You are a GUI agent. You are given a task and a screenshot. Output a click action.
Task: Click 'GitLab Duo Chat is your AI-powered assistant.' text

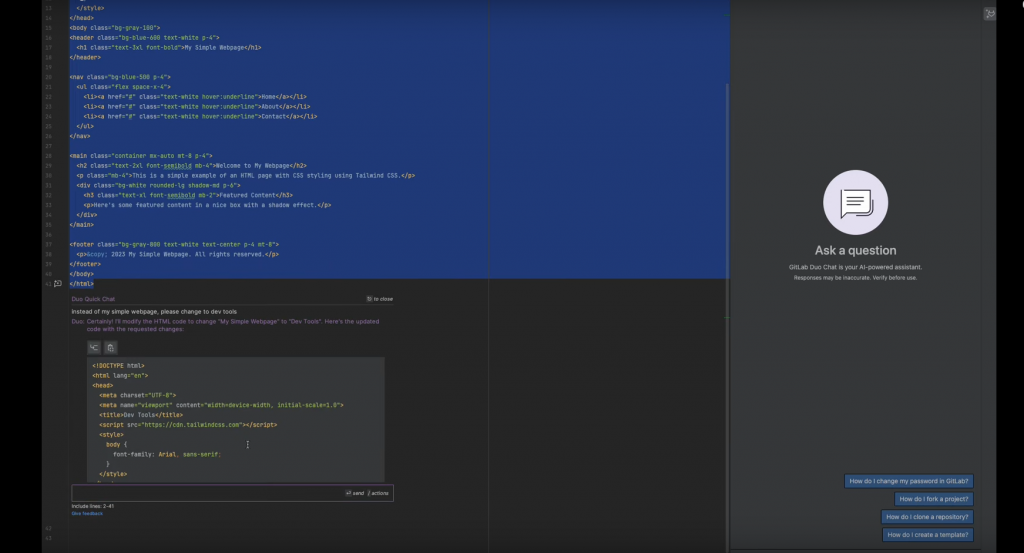coord(856,267)
